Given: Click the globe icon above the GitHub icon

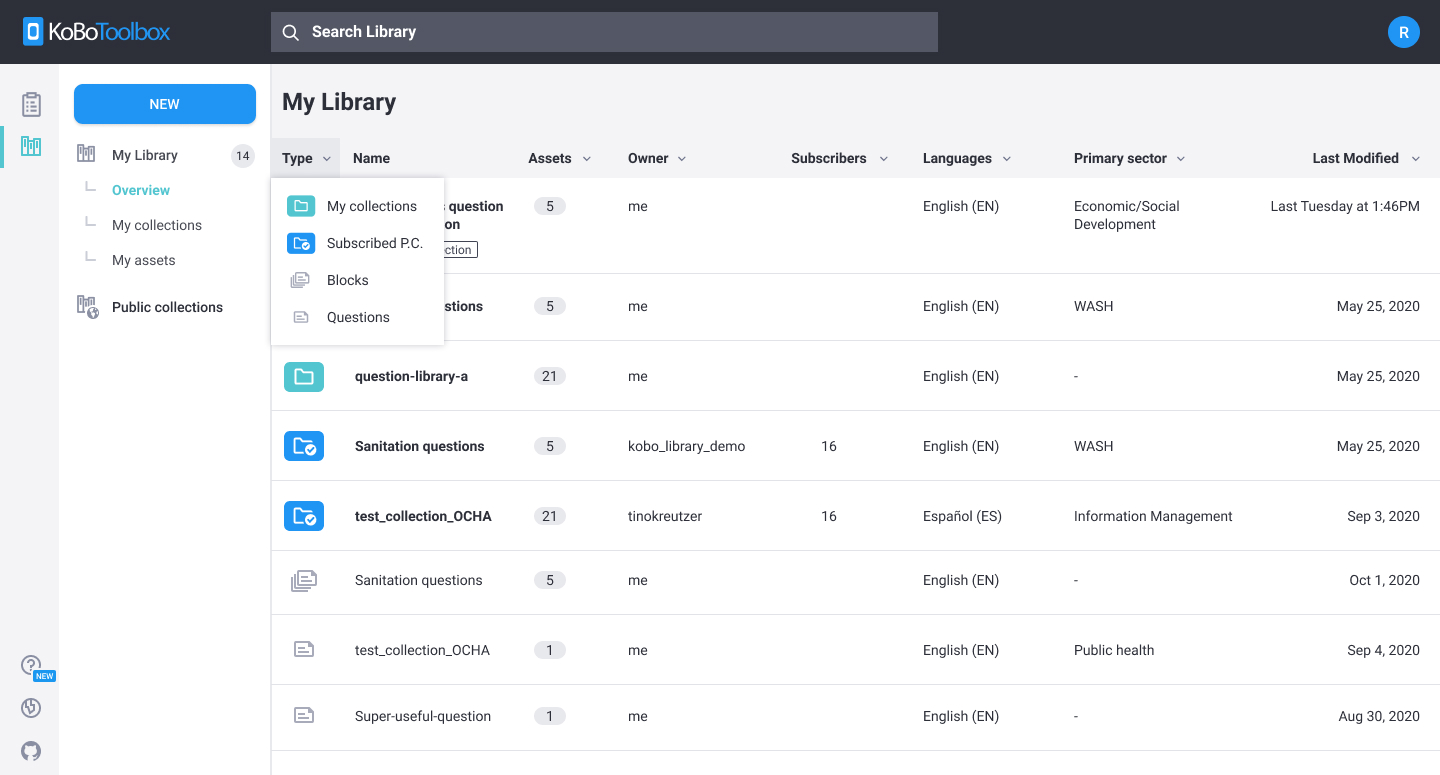Looking at the screenshot, I should click(x=30, y=708).
